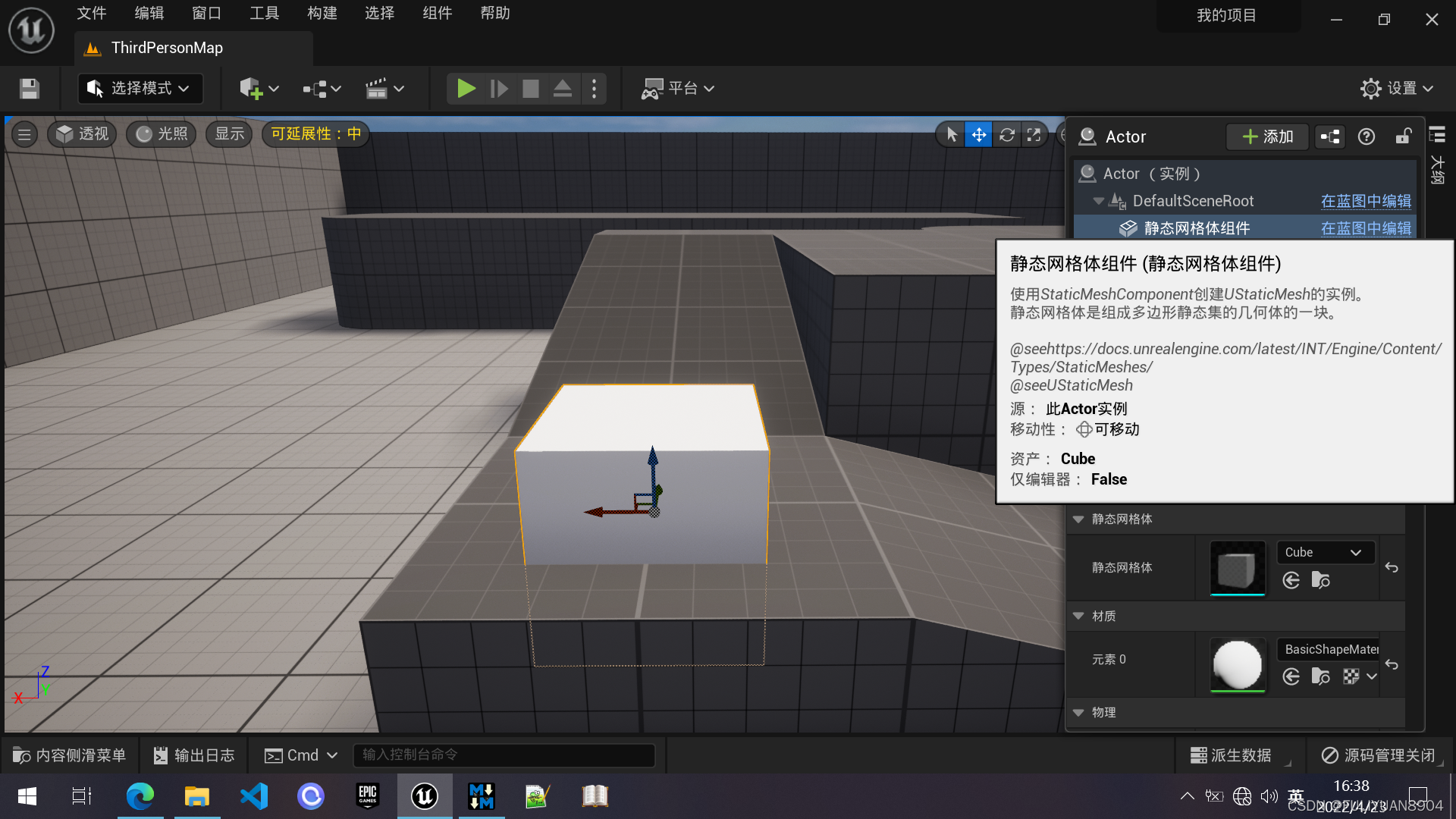Collapse the 物理 physics section
This screenshot has width=1456, height=819.
pos(1078,713)
